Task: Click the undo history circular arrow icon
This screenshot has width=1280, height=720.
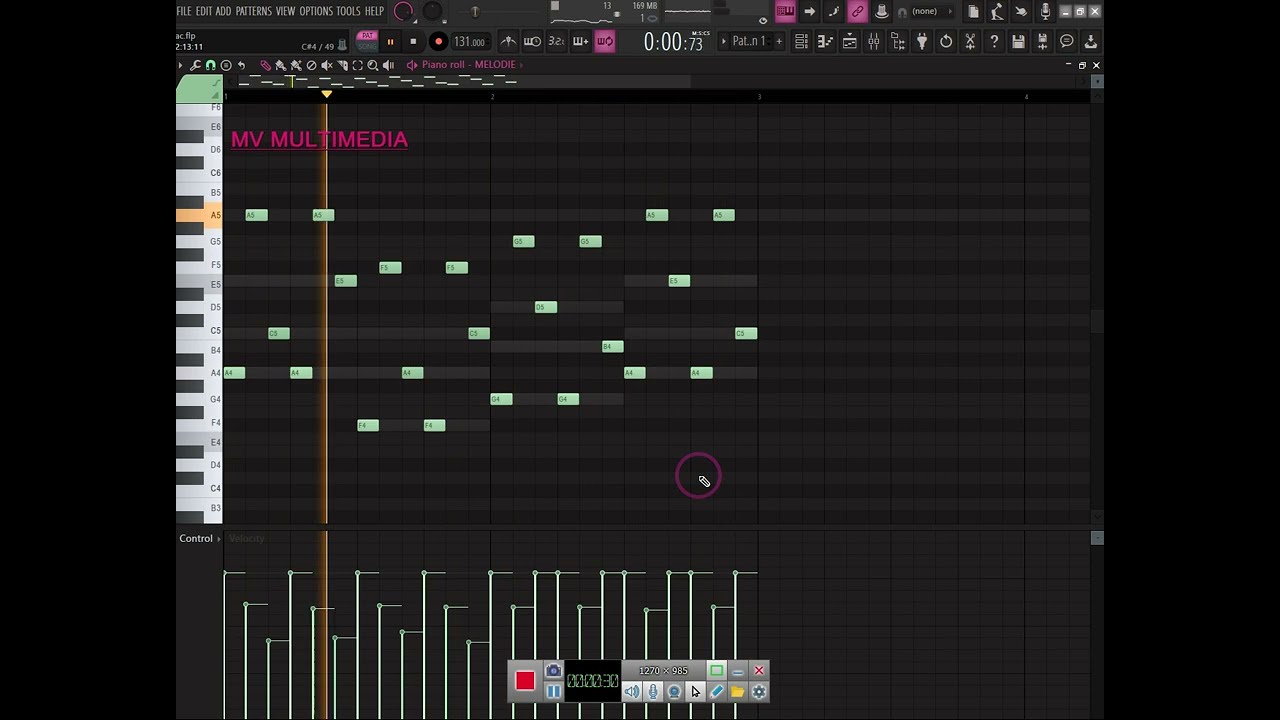Action: click(946, 41)
